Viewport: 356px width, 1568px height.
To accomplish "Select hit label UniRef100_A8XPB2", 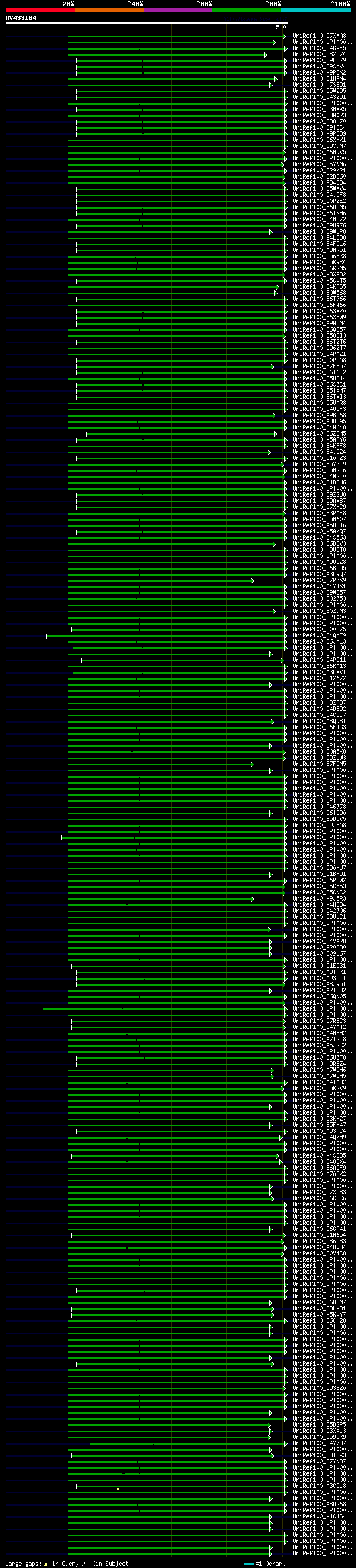I will (319, 275).
